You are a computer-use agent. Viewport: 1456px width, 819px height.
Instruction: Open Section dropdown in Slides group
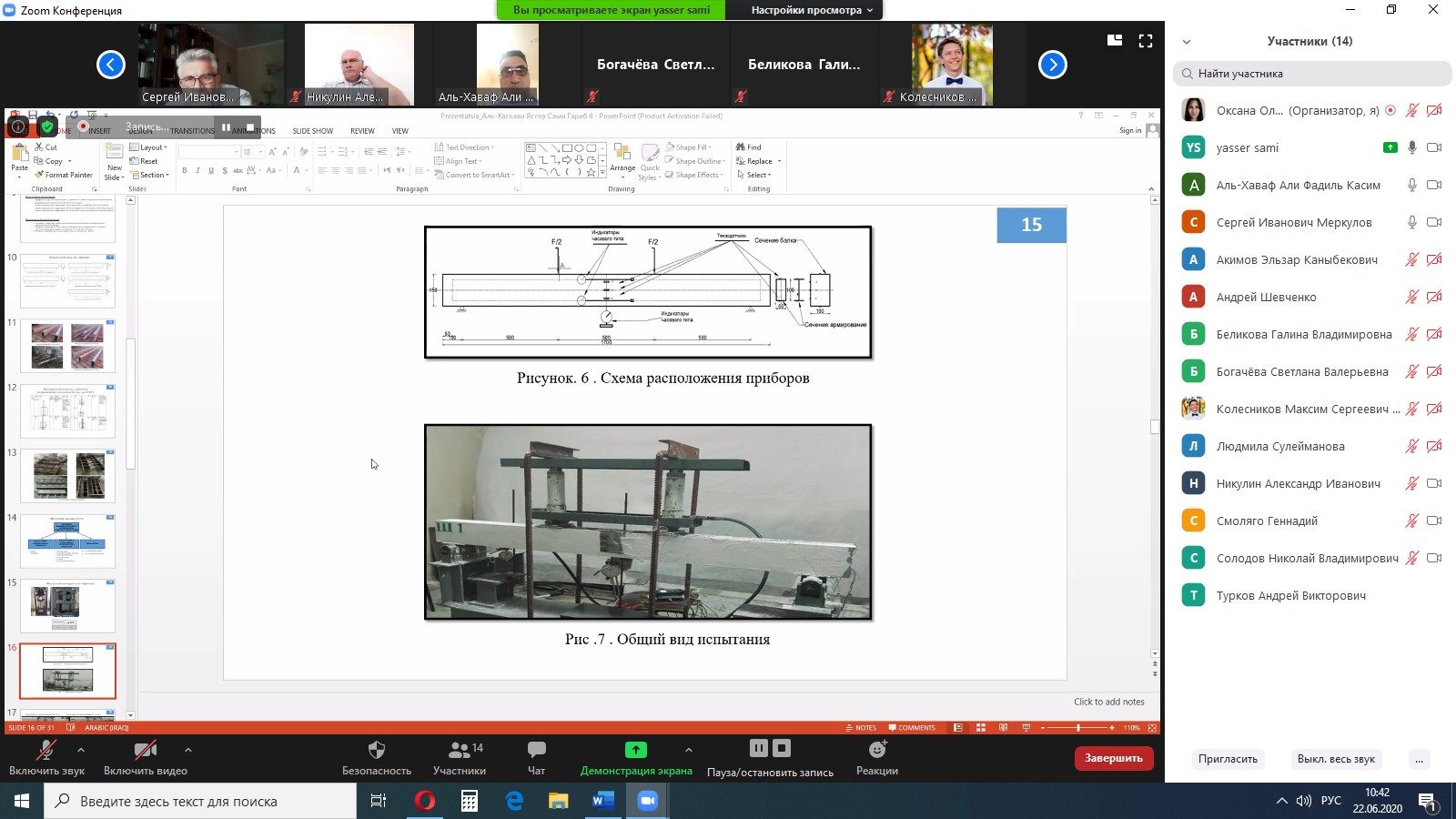[x=150, y=175]
